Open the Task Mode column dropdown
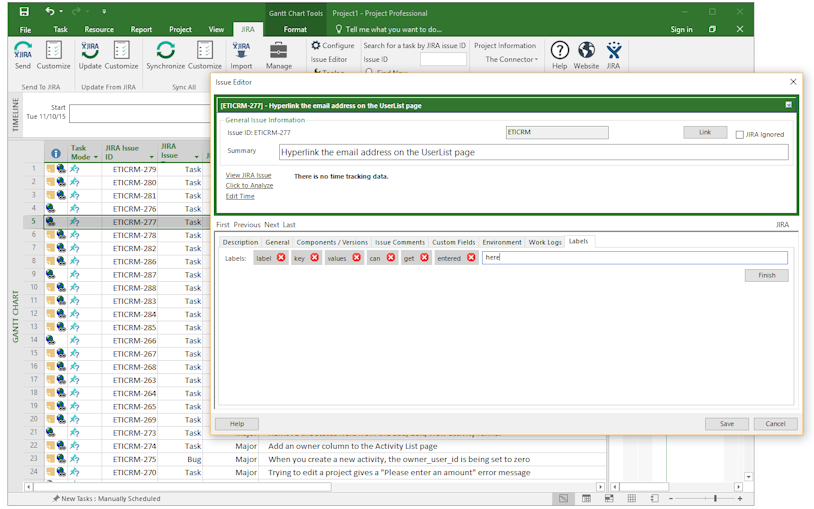 point(96,157)
